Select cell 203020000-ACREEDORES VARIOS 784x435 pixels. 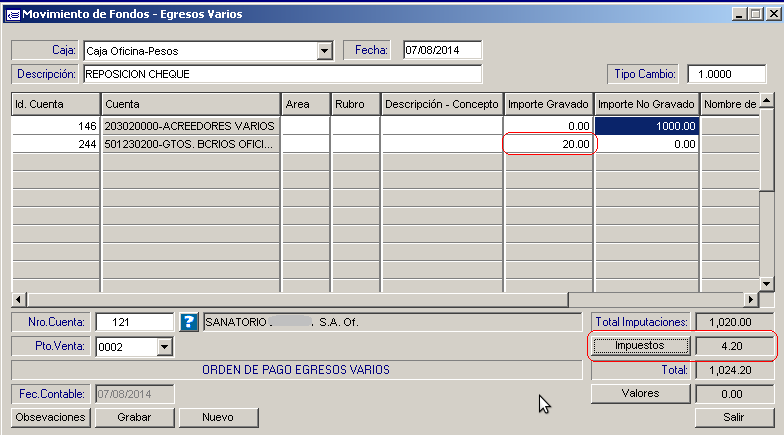click(190, 126)
